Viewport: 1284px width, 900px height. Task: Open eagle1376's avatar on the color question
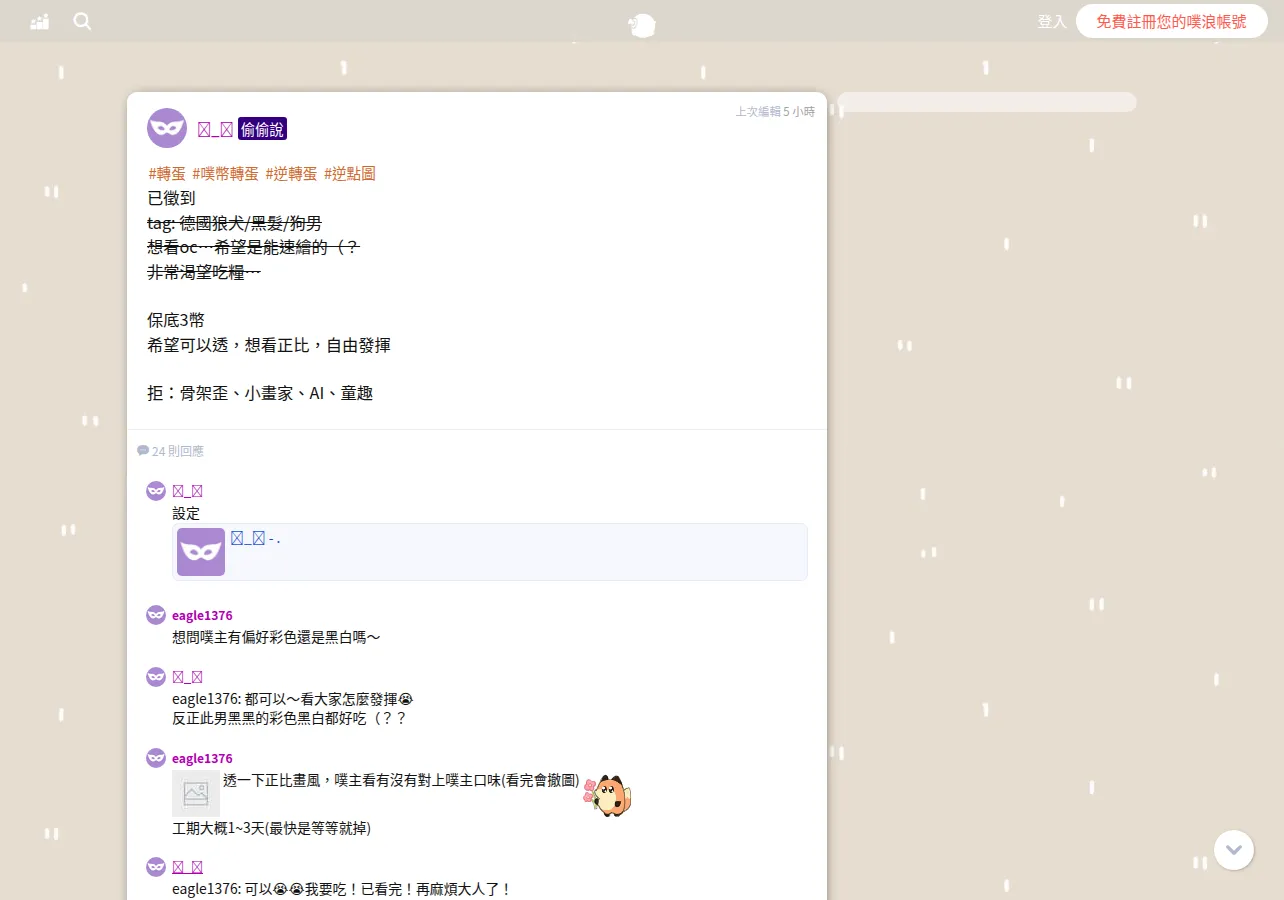(156, 615)
